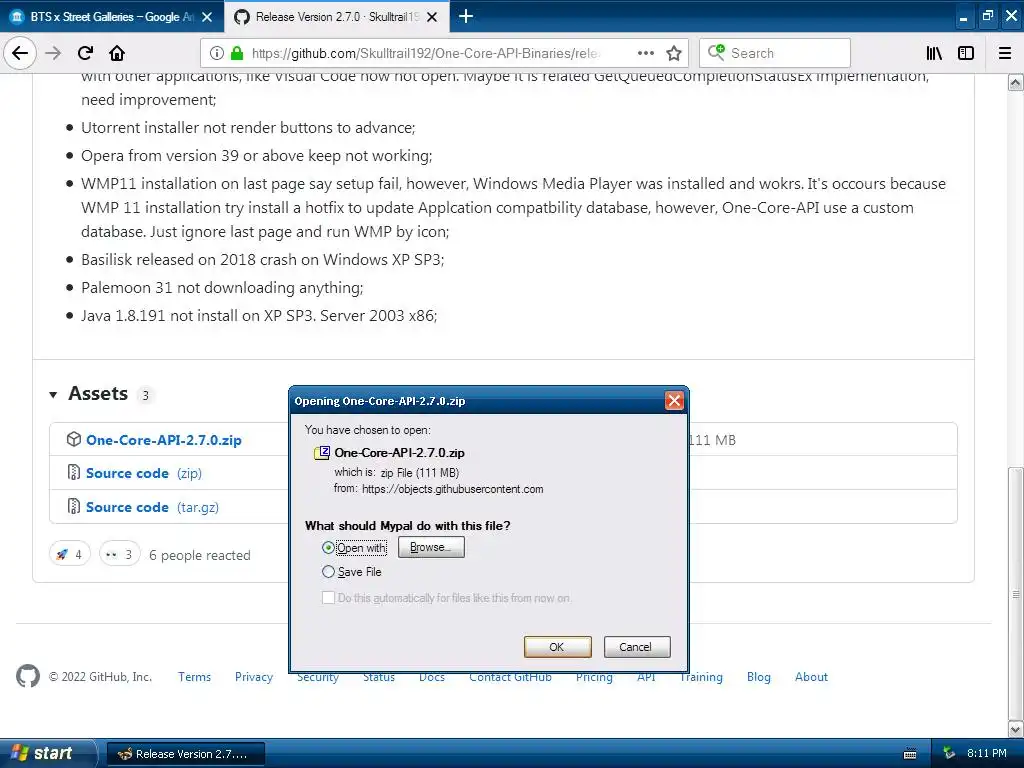The image size is (1024, 768).
Task: Reload the current GitHub page
Action: tap(85, 53)
